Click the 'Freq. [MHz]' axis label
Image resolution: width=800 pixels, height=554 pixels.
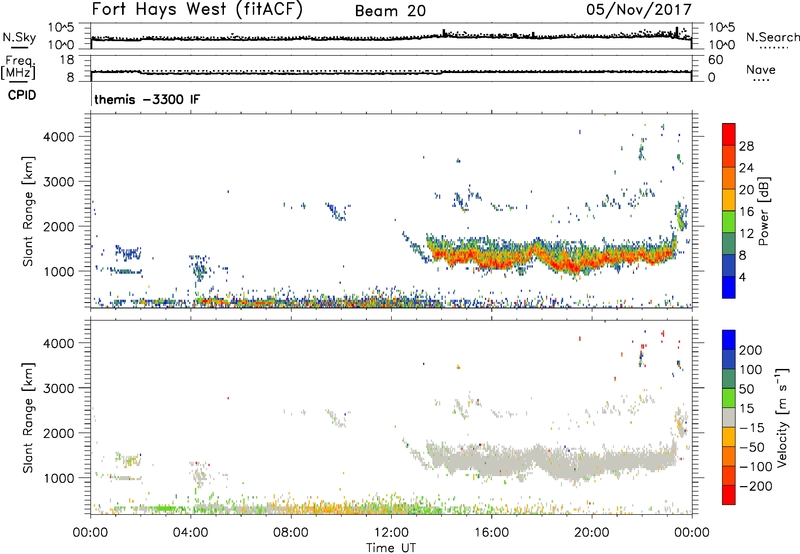tap(18, 68)
